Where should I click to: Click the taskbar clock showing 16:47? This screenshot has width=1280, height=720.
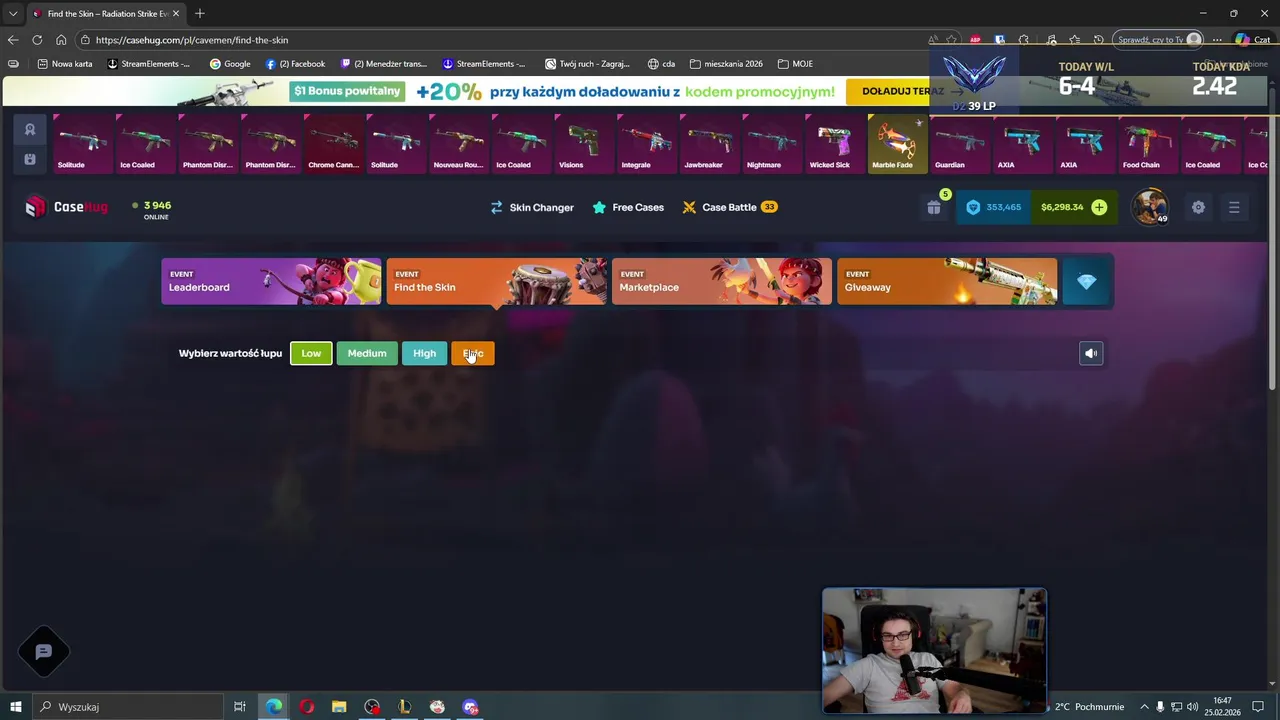[x=1222, y=707]
